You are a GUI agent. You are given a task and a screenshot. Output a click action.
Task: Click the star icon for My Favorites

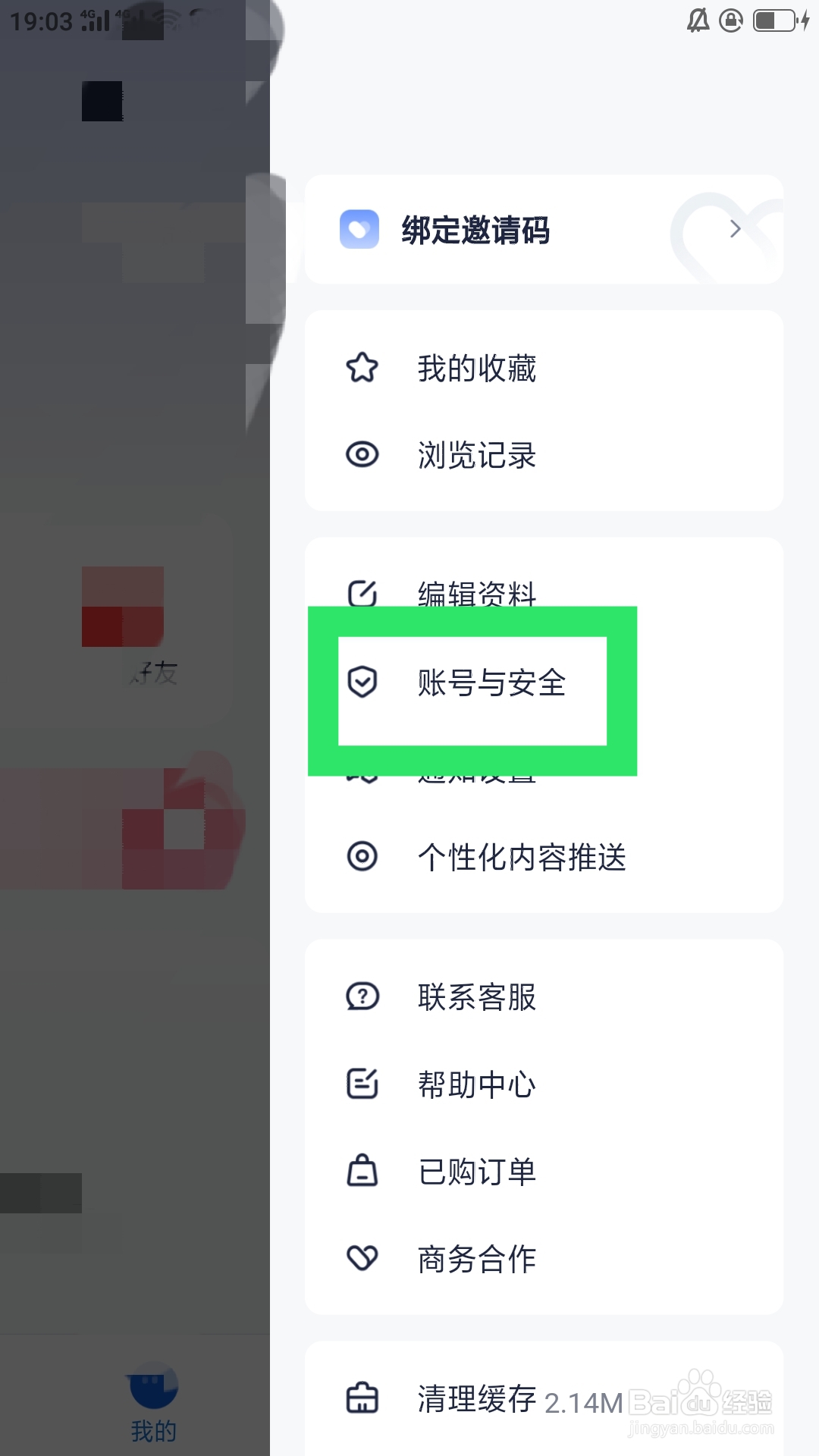click(x=362, y=368)
